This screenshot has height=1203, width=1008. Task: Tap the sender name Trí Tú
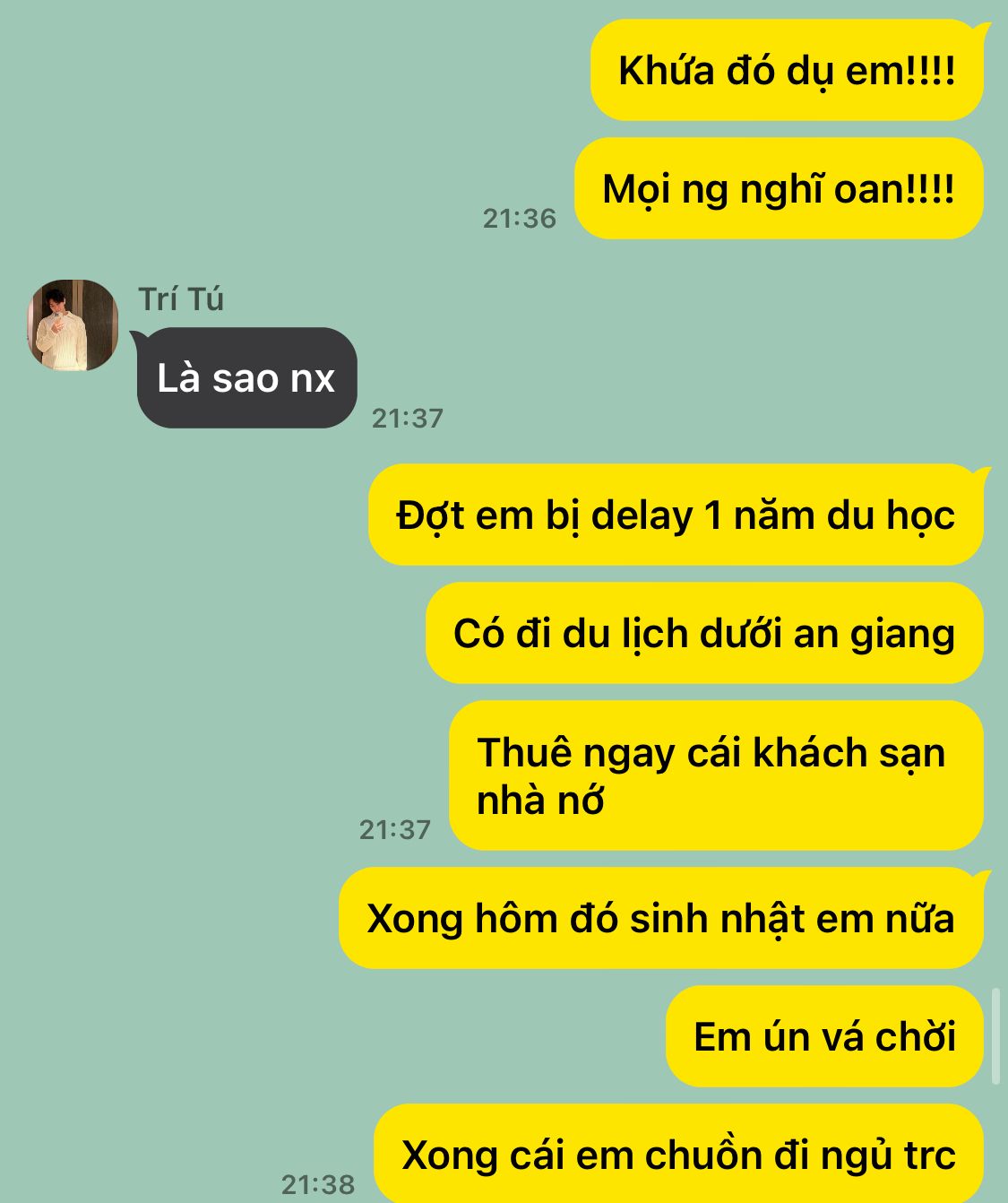point(181,299)
